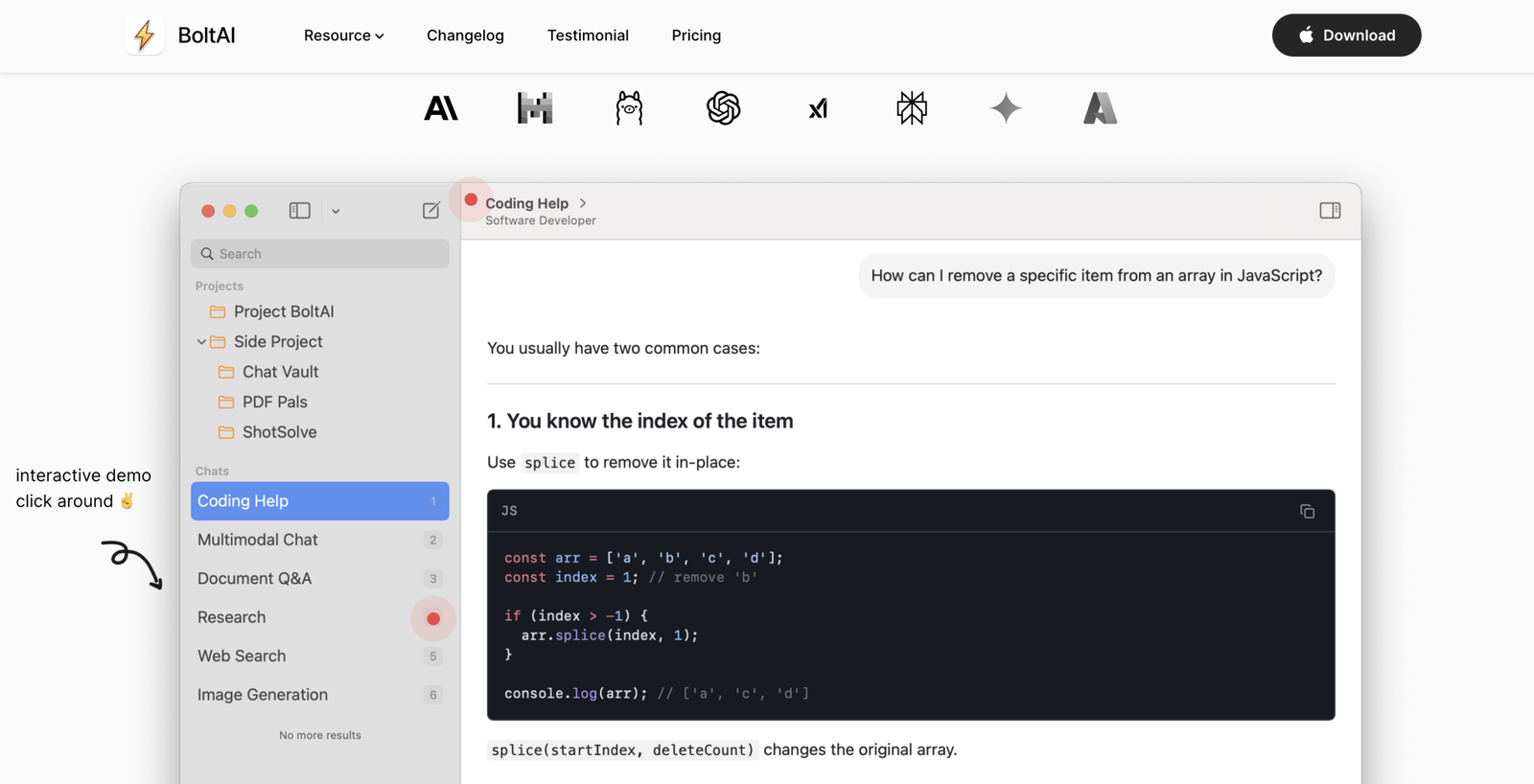
Task: Select the Document Q&A chat
Action: pos(320,579)
